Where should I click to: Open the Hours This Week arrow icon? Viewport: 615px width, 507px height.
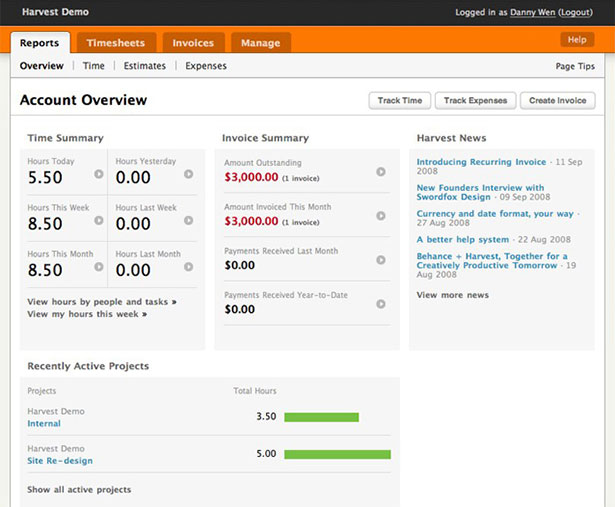pyautogui.click(x=99, y=220)
